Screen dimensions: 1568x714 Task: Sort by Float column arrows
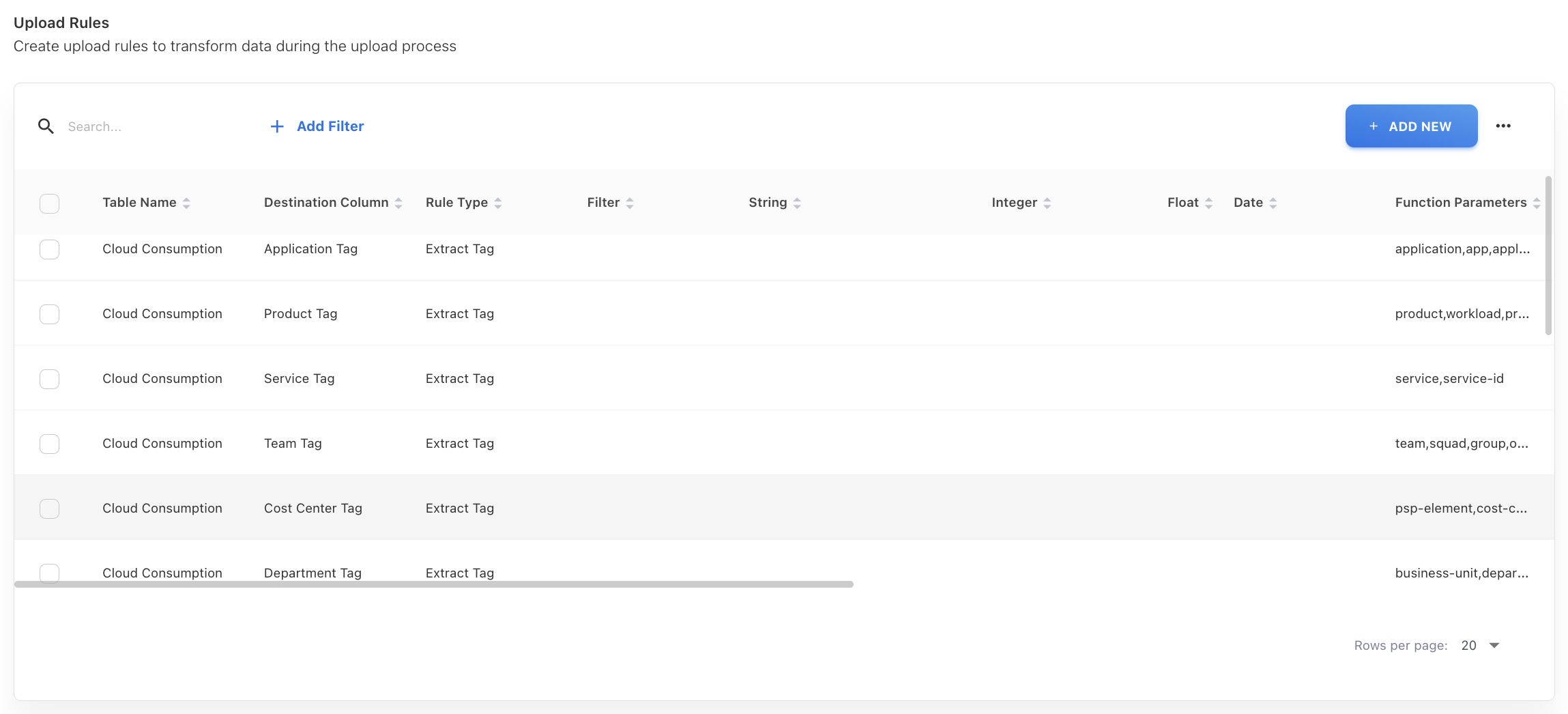[1208, 203]
